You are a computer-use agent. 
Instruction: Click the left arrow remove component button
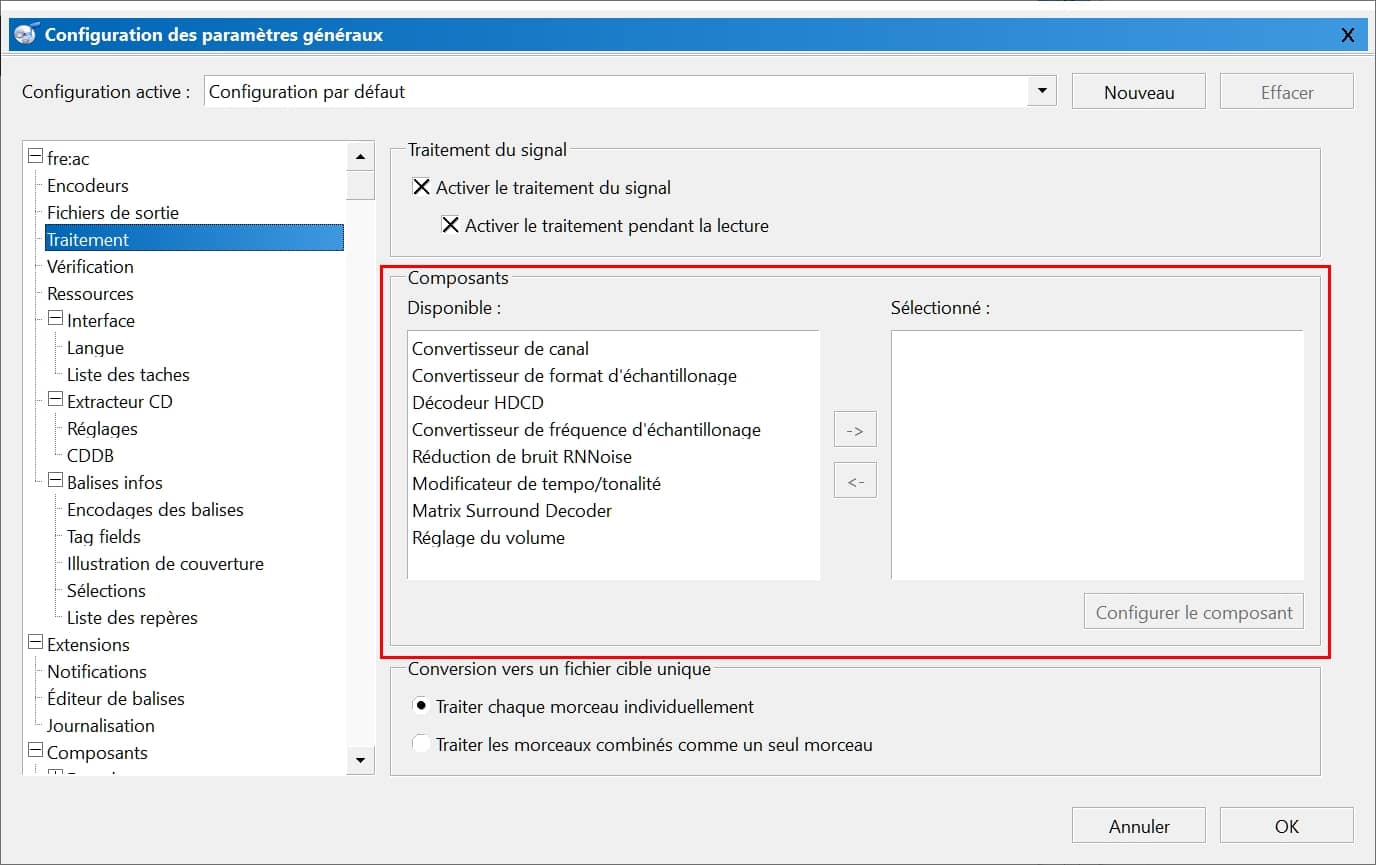[x=855, y=480]
